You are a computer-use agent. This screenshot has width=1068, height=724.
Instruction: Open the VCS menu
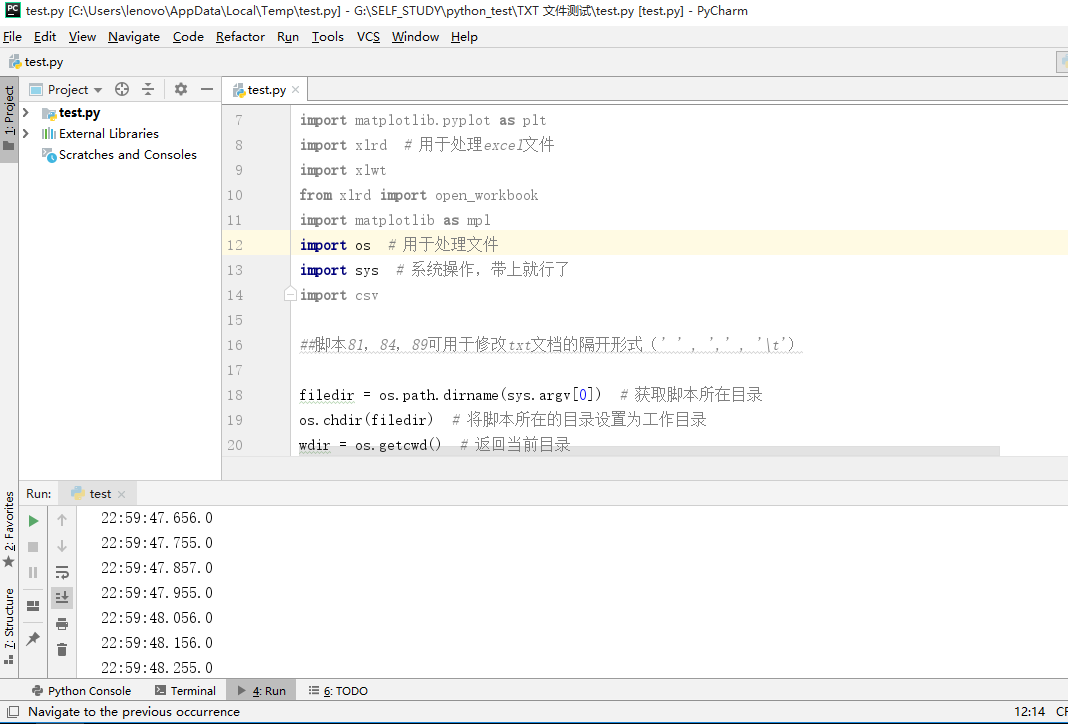tap(368, 37)
